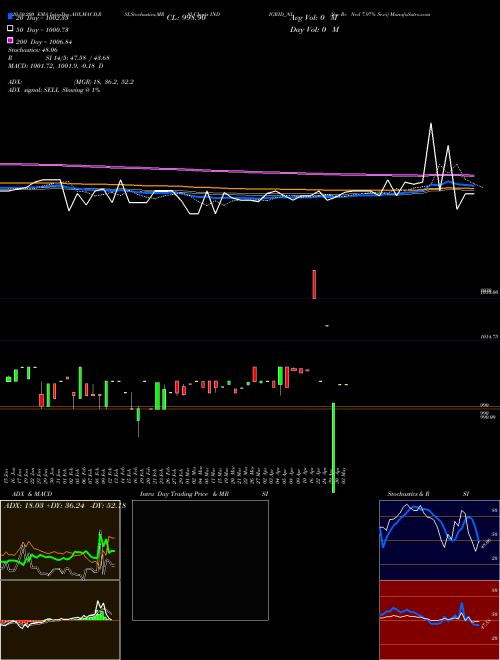The width and height of the screenshot is (500, 660).
Task: Click the Day Vol: 0 M label
Action: pos(314,29)
